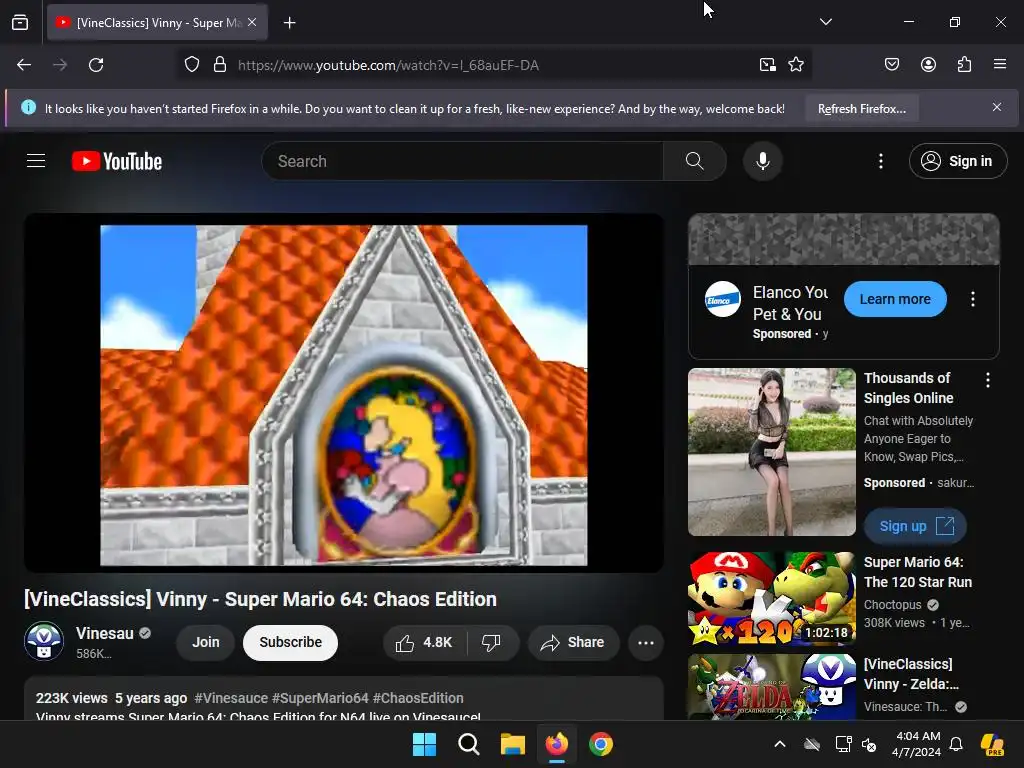Open Firefox account icon

tap(928, 65)
